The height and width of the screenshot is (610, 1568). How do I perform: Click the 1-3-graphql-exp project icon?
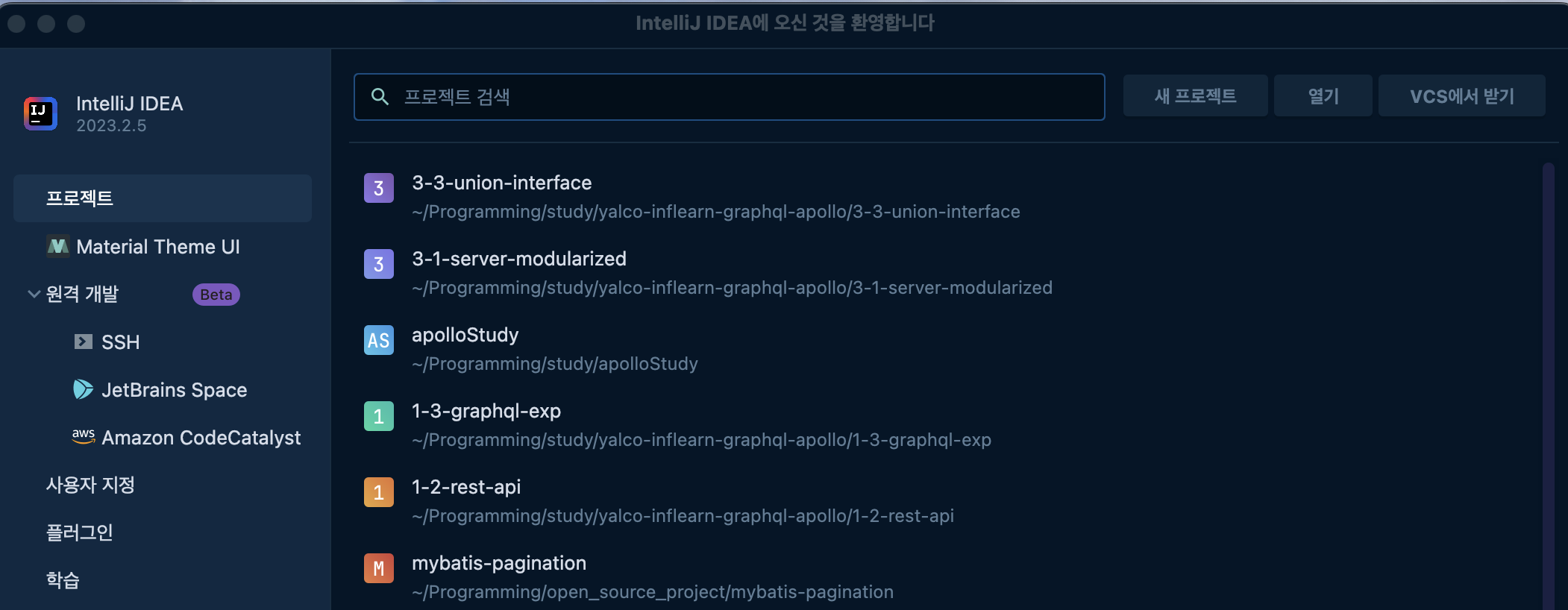(x=379, y=416)
